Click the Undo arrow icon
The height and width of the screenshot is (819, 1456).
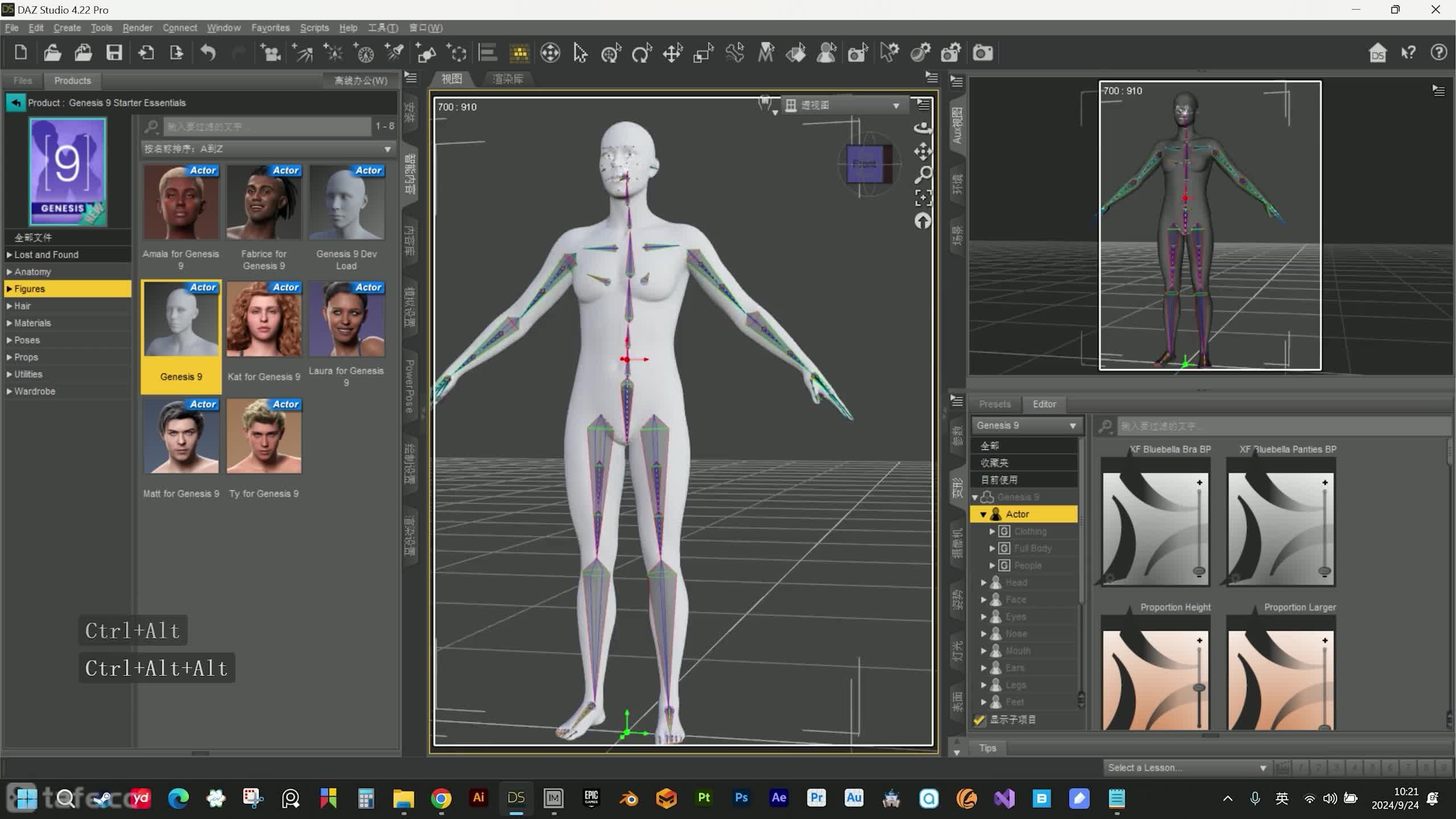pos(208,53)
